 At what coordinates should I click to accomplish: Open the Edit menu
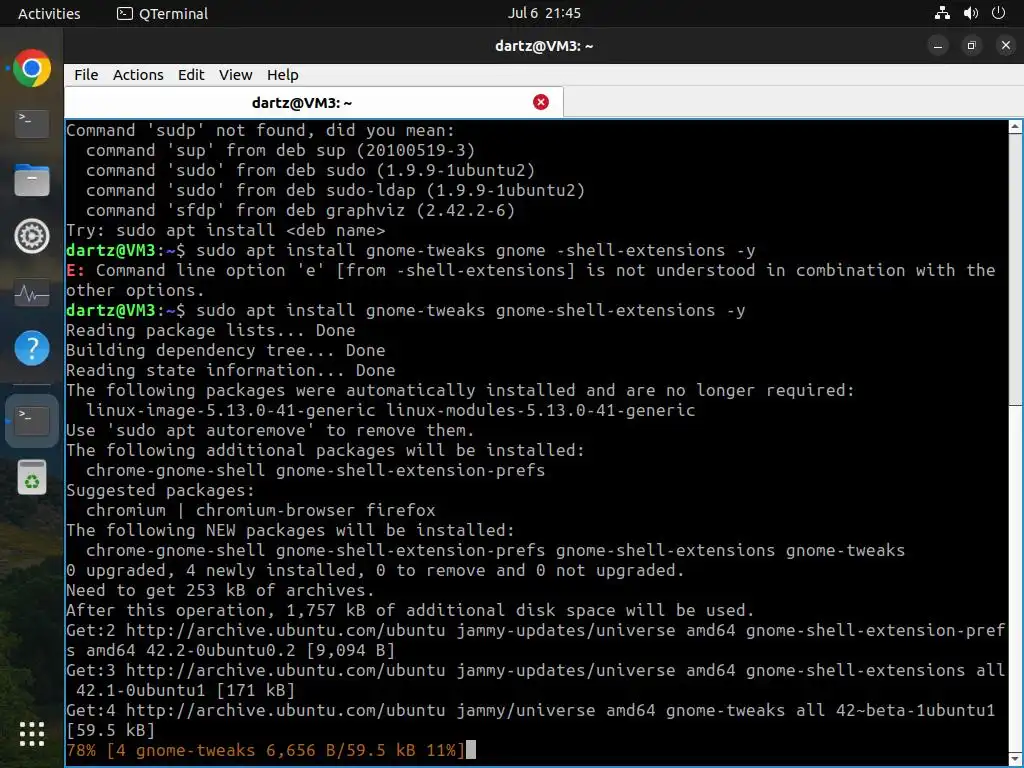191,74
